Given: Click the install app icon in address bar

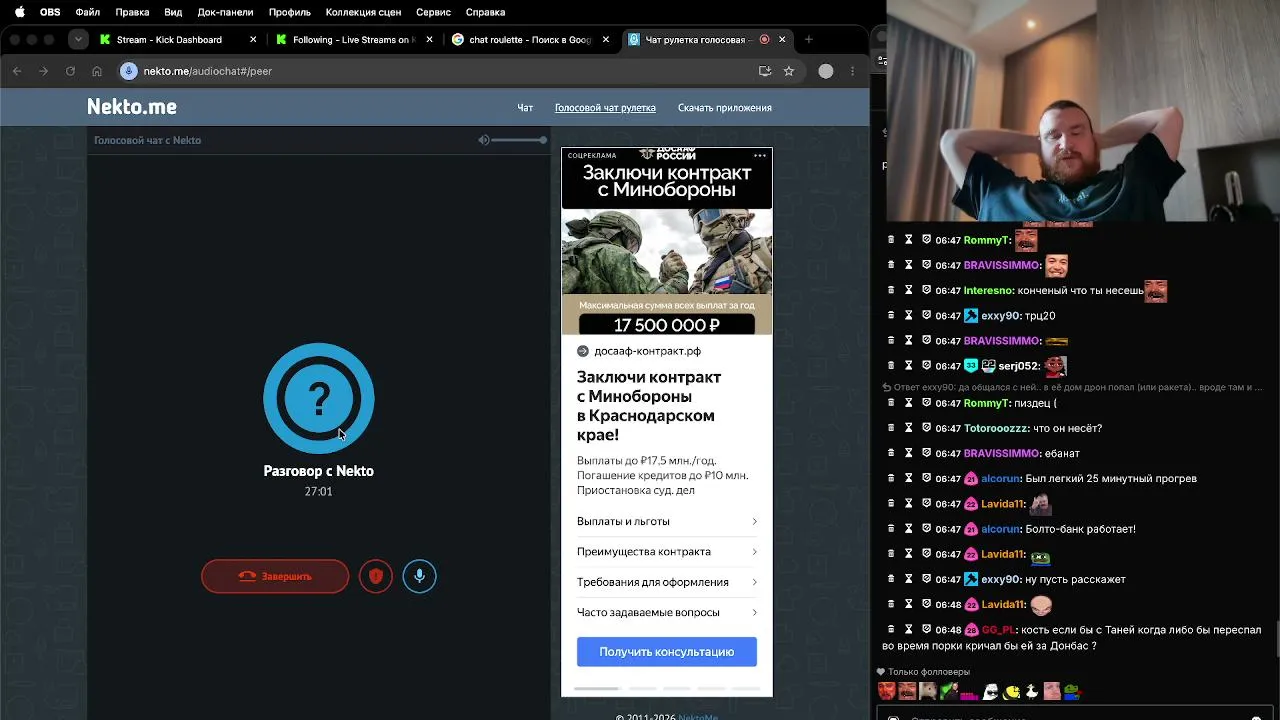Looking at the screenshot, I should pos(765,71).
